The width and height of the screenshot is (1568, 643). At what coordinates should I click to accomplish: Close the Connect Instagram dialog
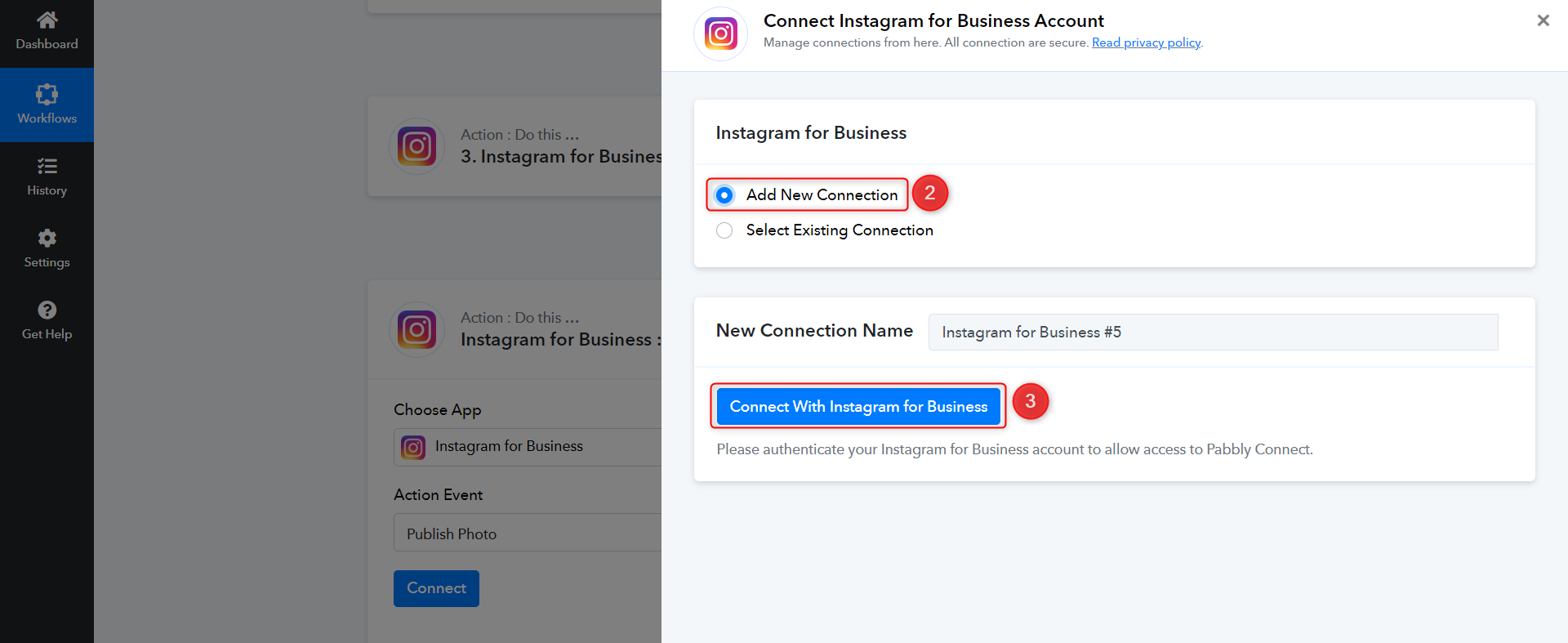click(1543, 20)
